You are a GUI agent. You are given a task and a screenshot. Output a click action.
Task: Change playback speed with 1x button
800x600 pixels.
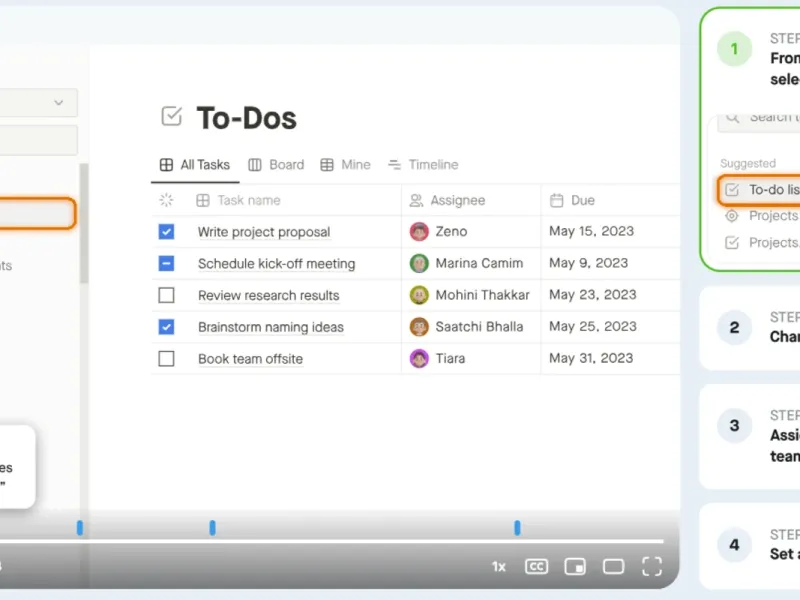(498, 567)
